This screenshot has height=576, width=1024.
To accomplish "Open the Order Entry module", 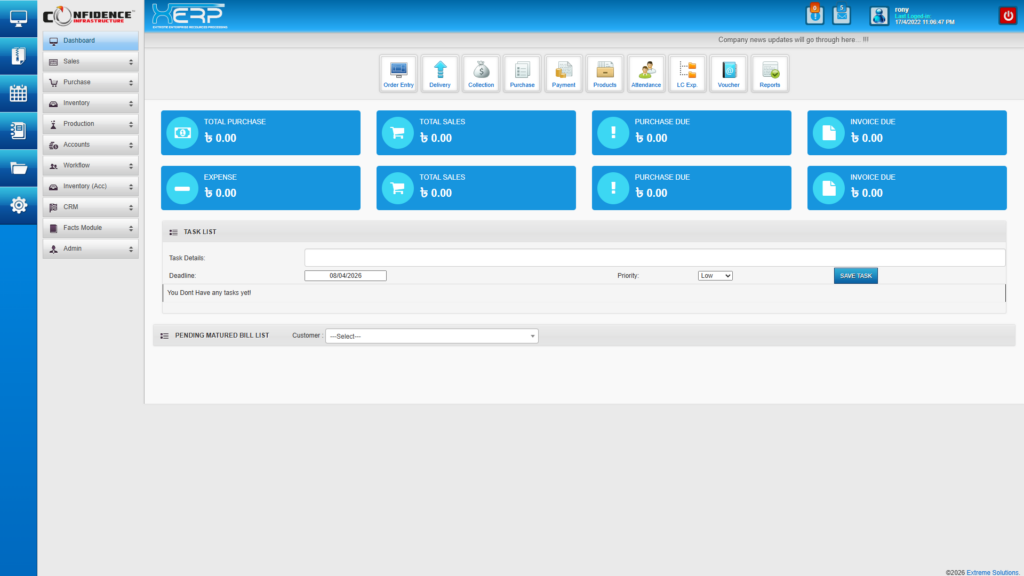I will 398,72.
